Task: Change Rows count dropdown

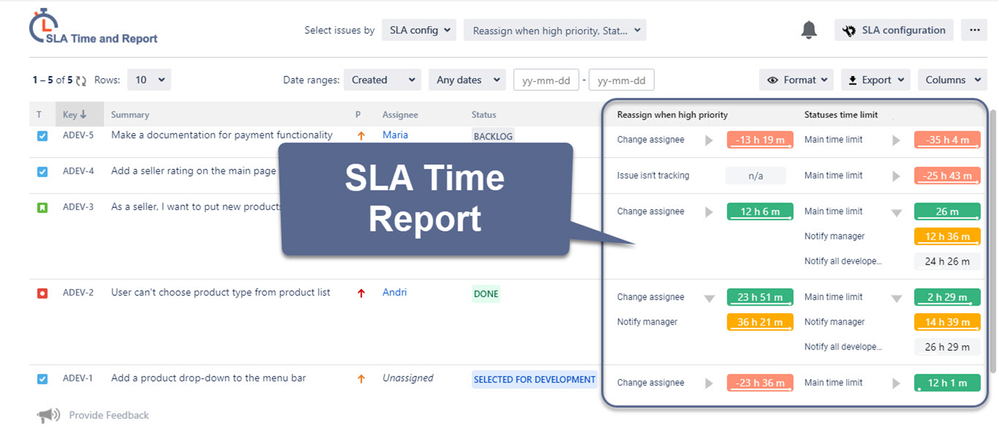Action: pos(149,80)
